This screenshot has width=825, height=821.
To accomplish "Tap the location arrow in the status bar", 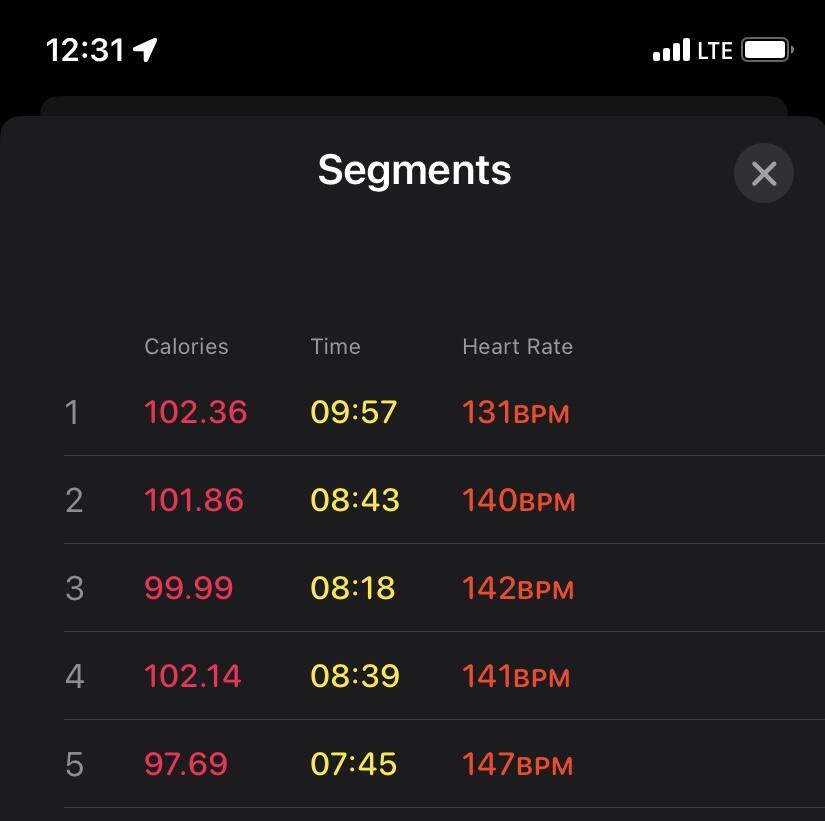I will (145, 50).
